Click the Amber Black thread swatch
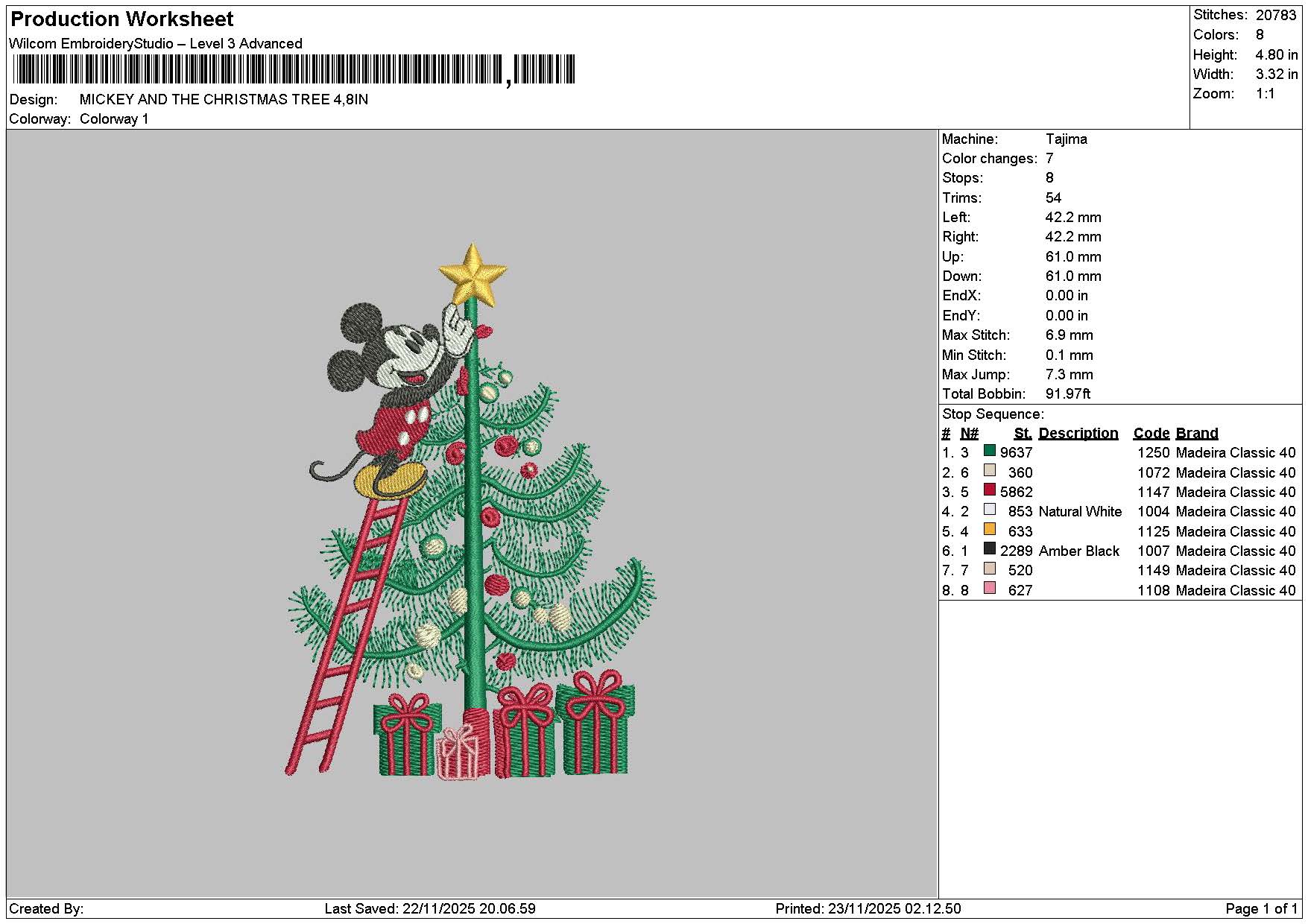1308x924 pixels. tap(990, 549)
